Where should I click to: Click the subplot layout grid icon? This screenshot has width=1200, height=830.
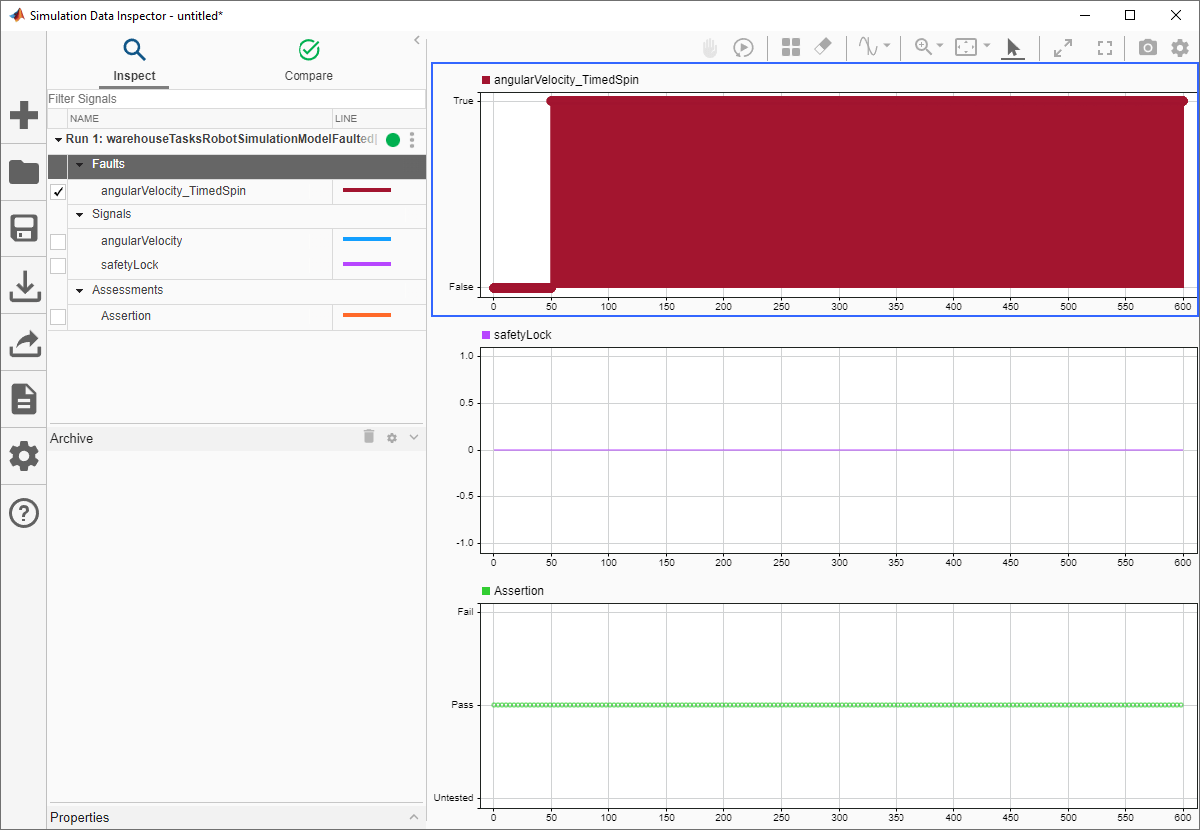point(791,47)
